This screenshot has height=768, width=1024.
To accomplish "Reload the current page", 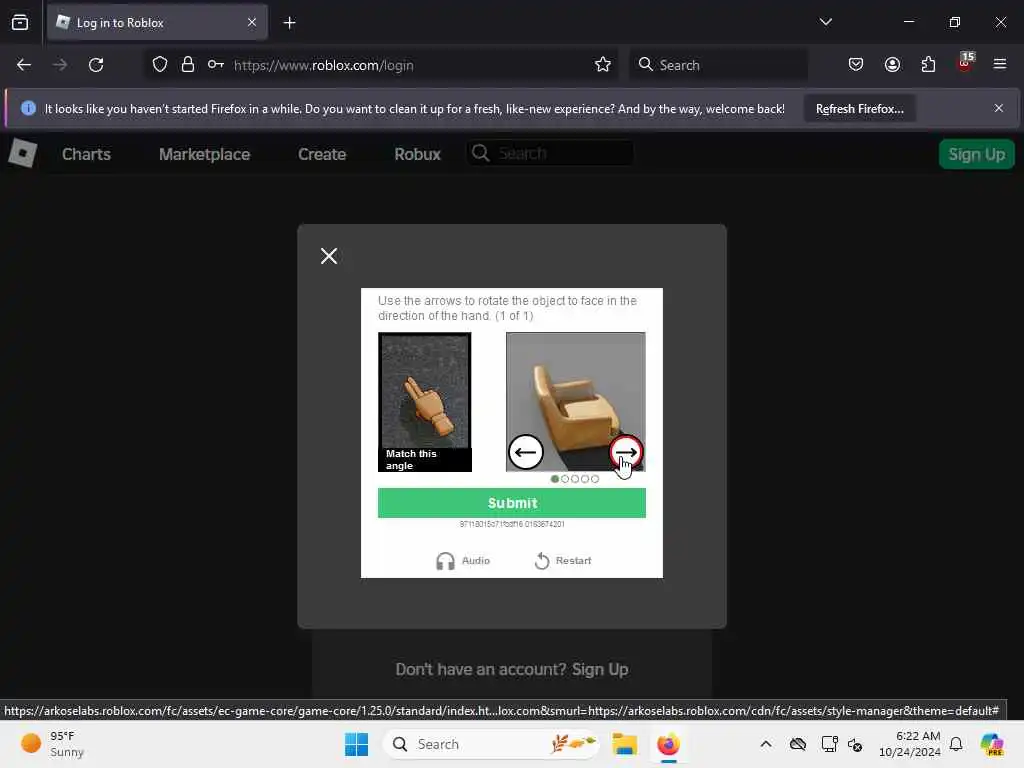I will pos(96,65).
